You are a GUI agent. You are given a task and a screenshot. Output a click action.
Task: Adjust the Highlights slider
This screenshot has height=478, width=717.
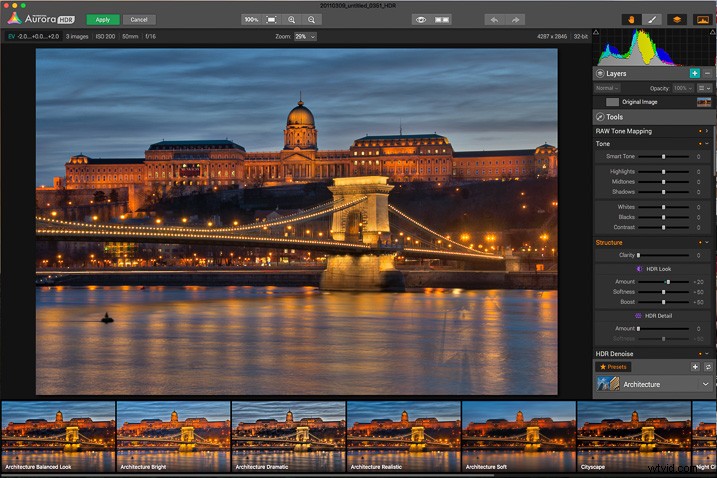click(663, 172)
